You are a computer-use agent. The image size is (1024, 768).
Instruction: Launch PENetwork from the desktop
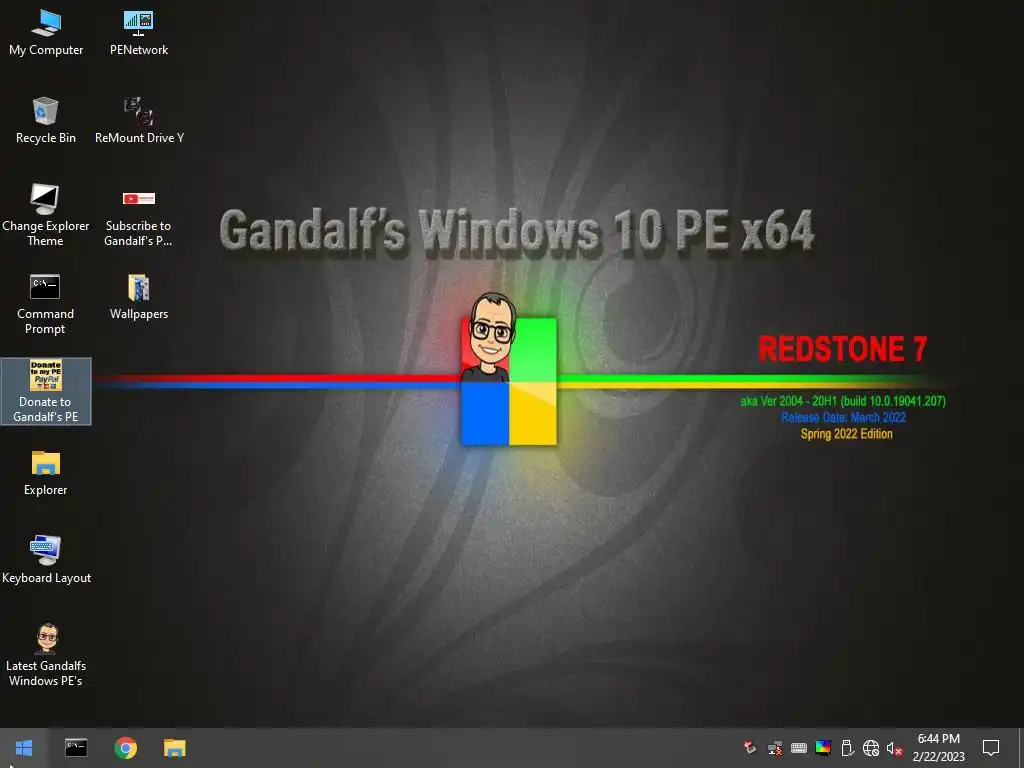[x=138, y=33]
